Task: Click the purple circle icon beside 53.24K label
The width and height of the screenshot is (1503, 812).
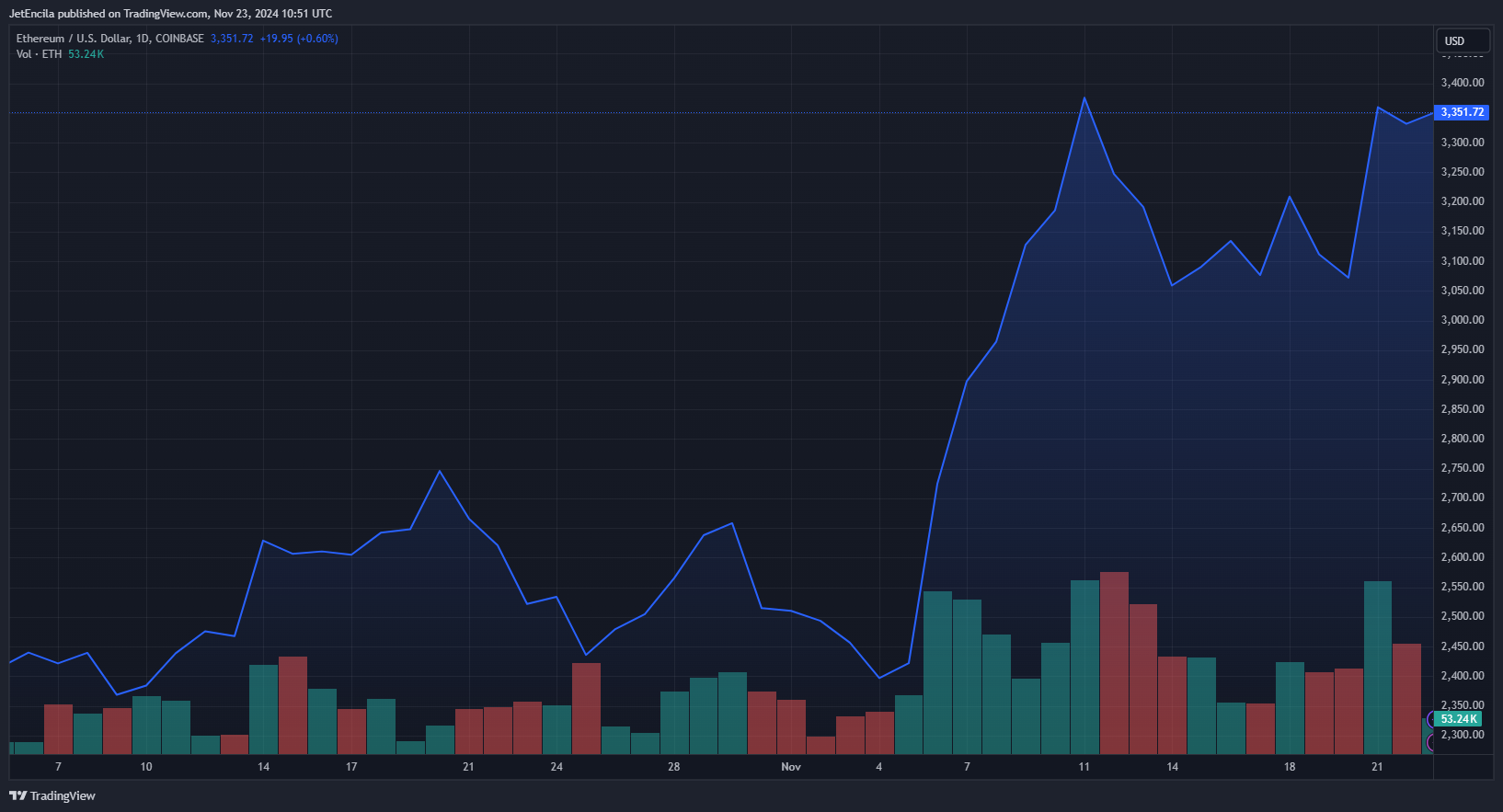Action: pos(1430,741)
